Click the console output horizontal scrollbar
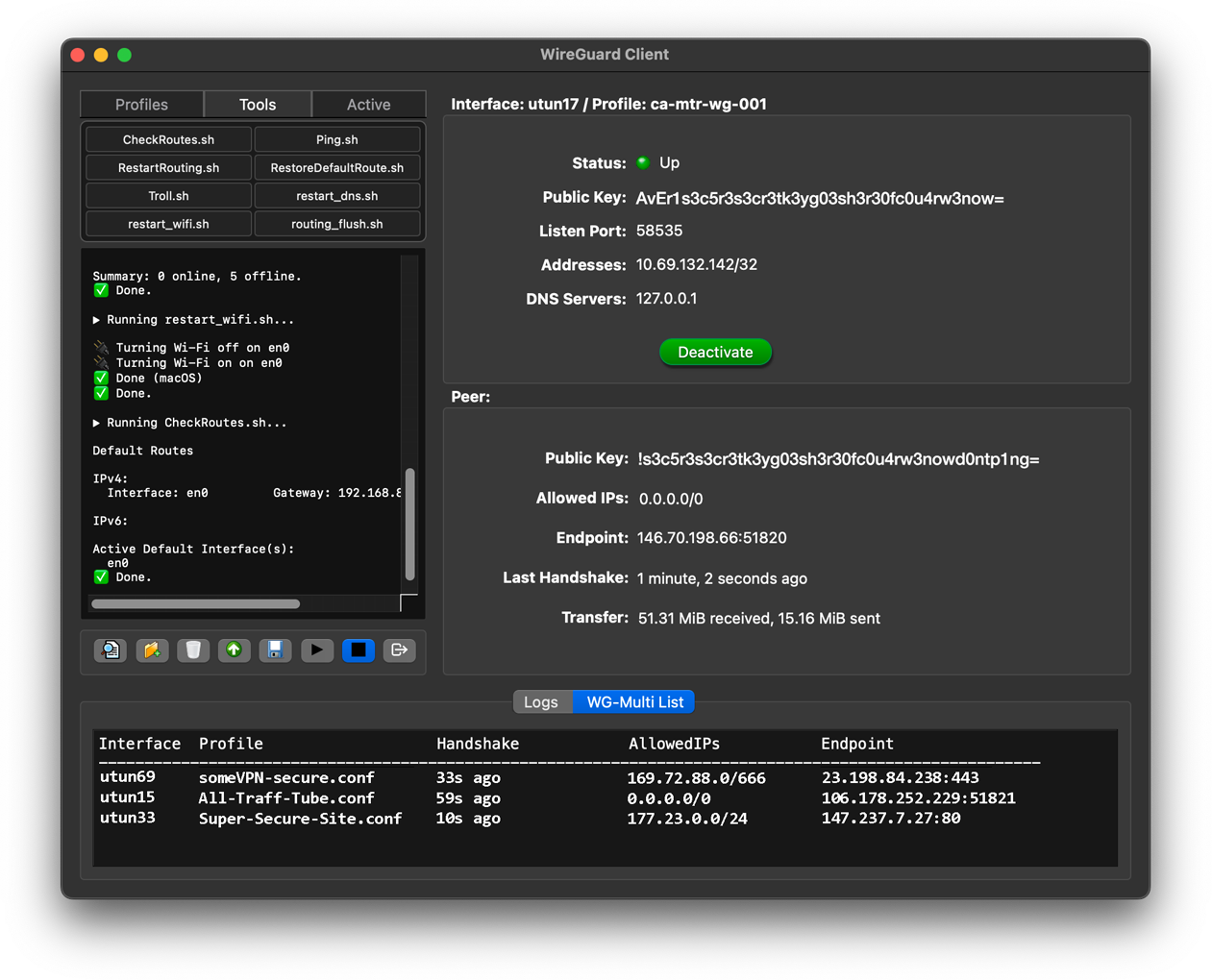Screen dimensions: 1212x980 196,604
